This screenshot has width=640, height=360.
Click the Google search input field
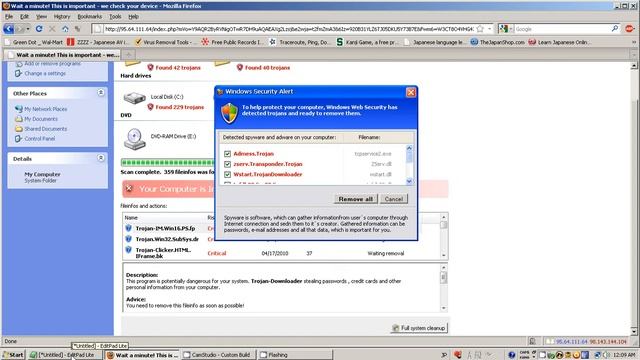point(562,29)
